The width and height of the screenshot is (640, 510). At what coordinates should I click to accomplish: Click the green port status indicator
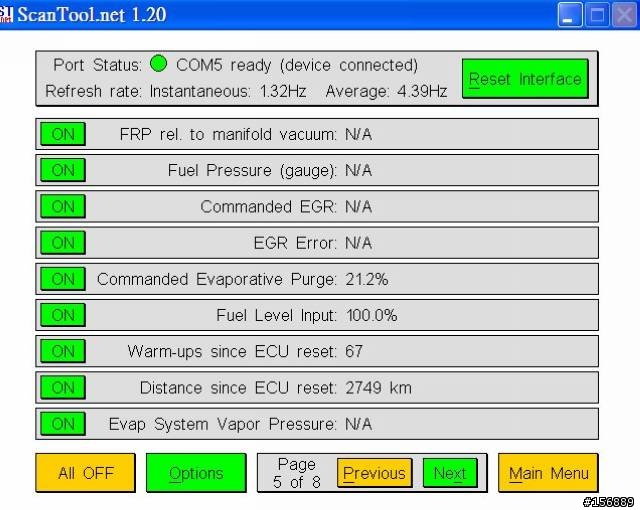[x=158, y=64]
